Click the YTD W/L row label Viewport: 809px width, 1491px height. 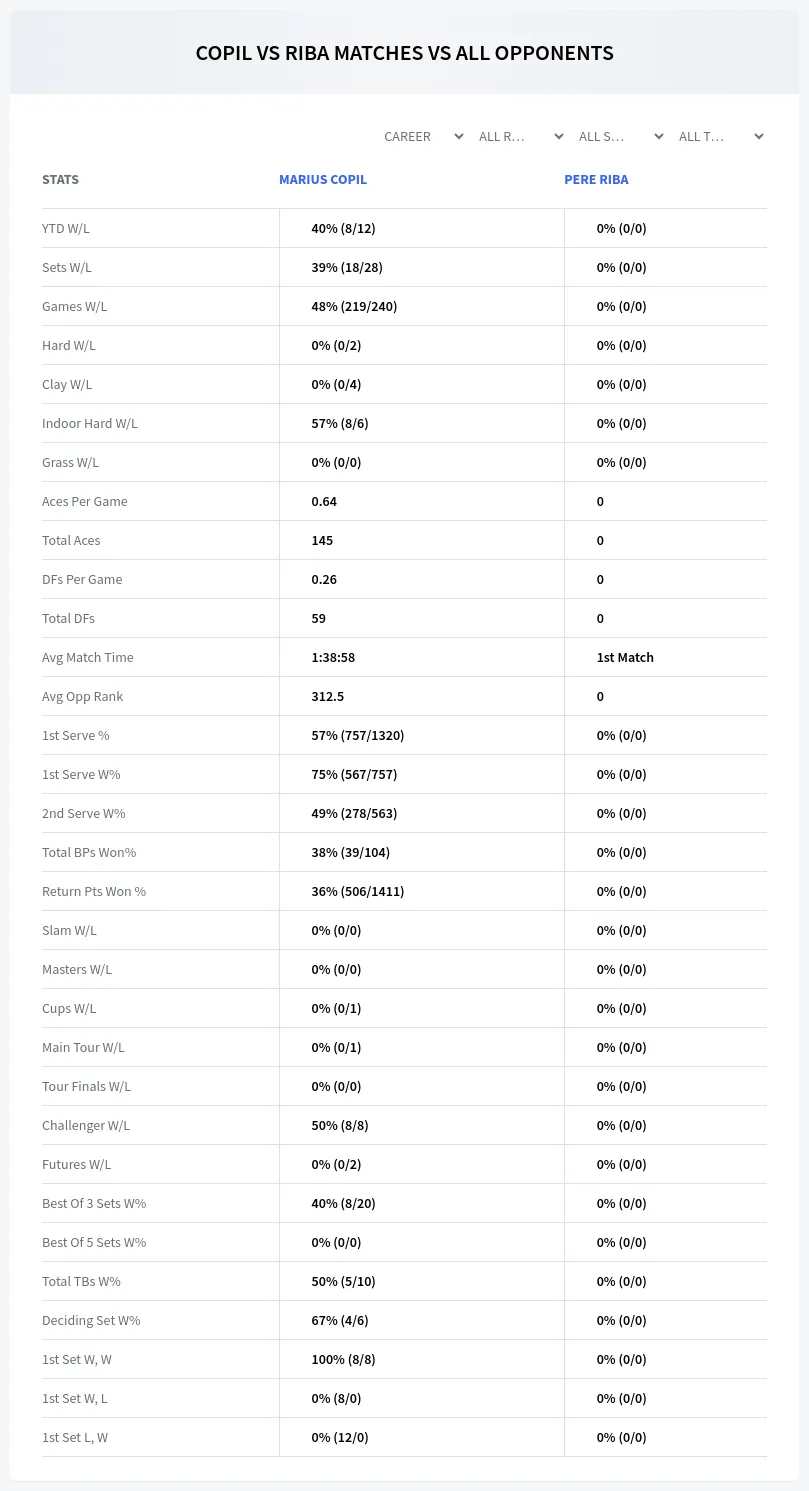click(66, 228)
